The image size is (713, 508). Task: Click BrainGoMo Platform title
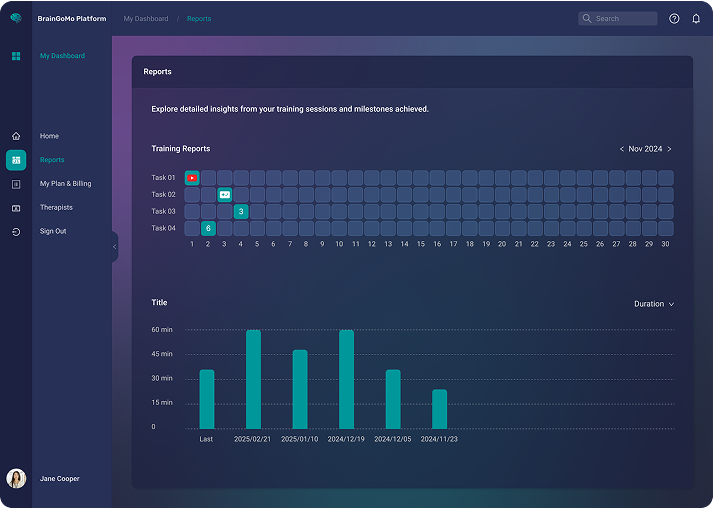pyautogui.click(x=72, y=19)
